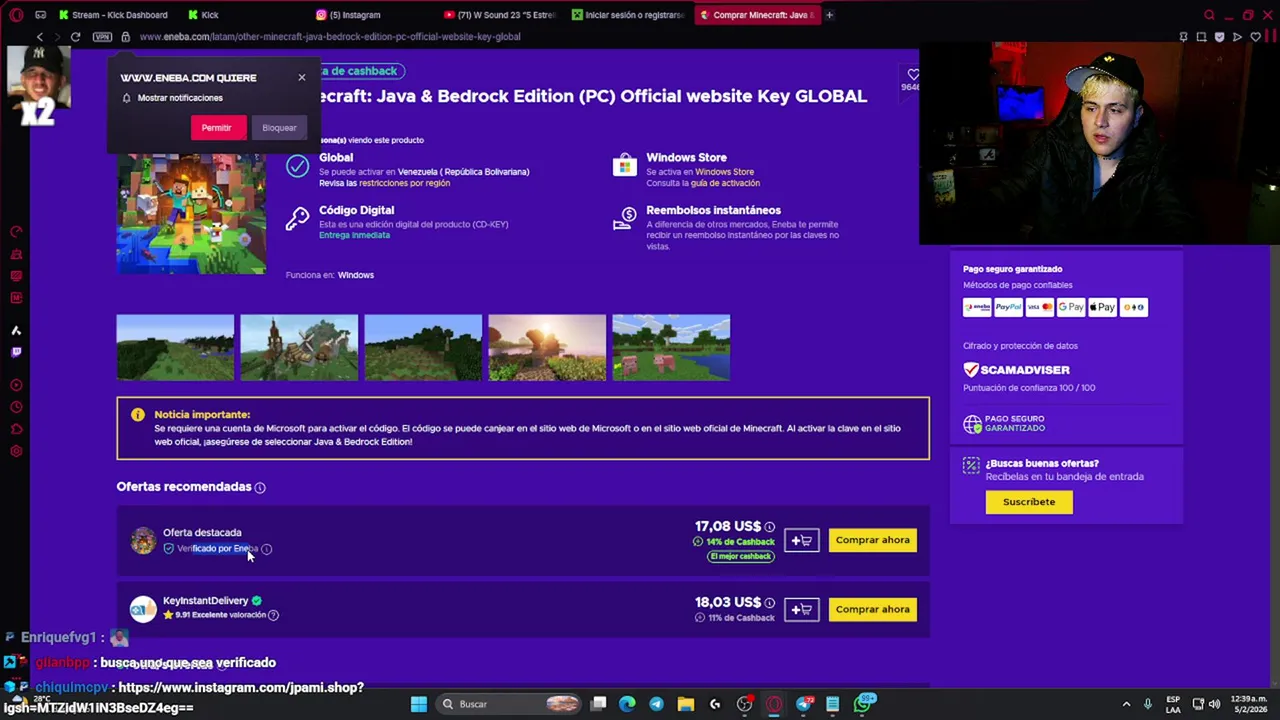Open the sidebar settings hexagon icon
This screenshot has width=1280, height=720.
coord(16,451)
